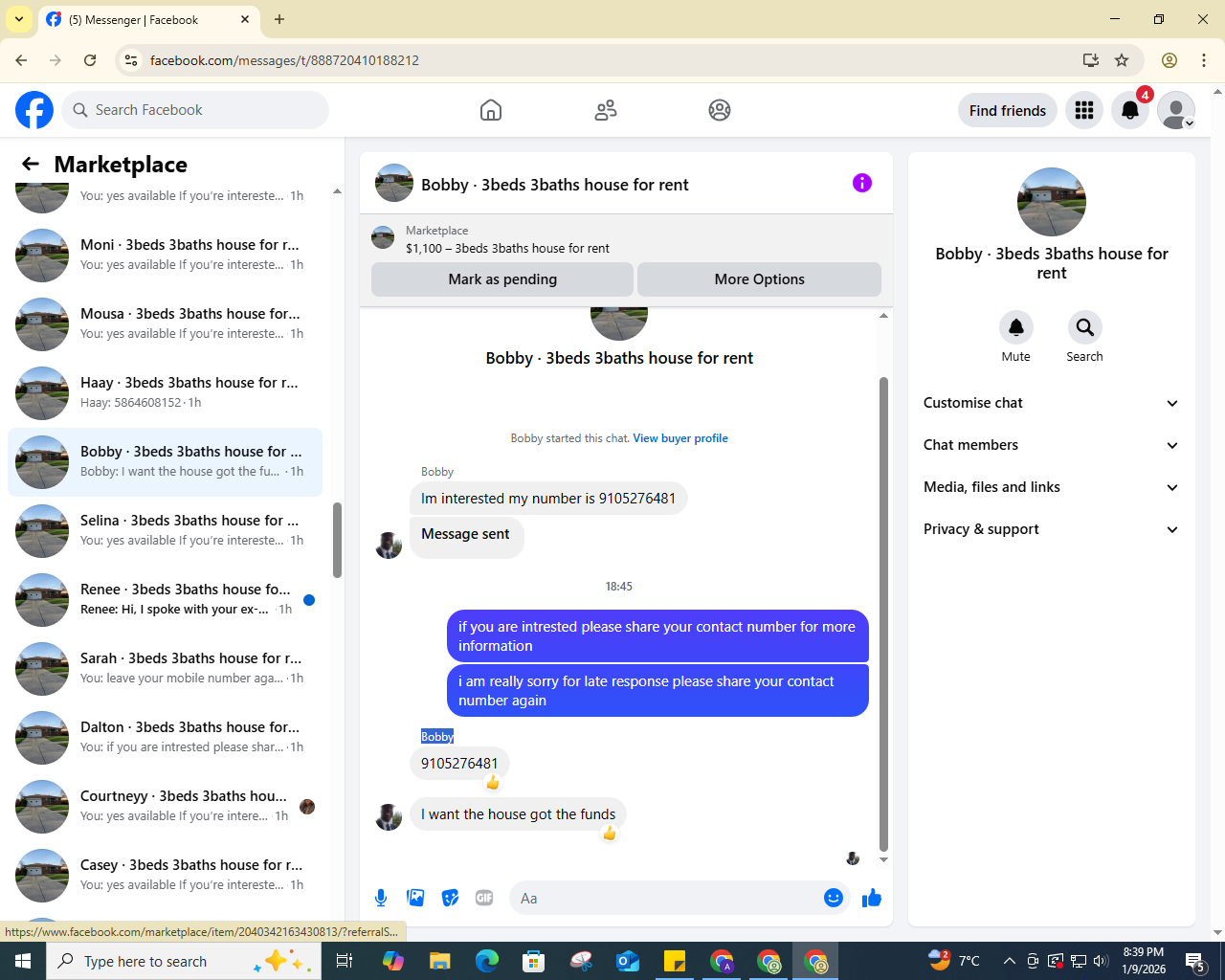Click the message text input field
This screenshot has width=1225, height=980.
click(x=667, y=898)
